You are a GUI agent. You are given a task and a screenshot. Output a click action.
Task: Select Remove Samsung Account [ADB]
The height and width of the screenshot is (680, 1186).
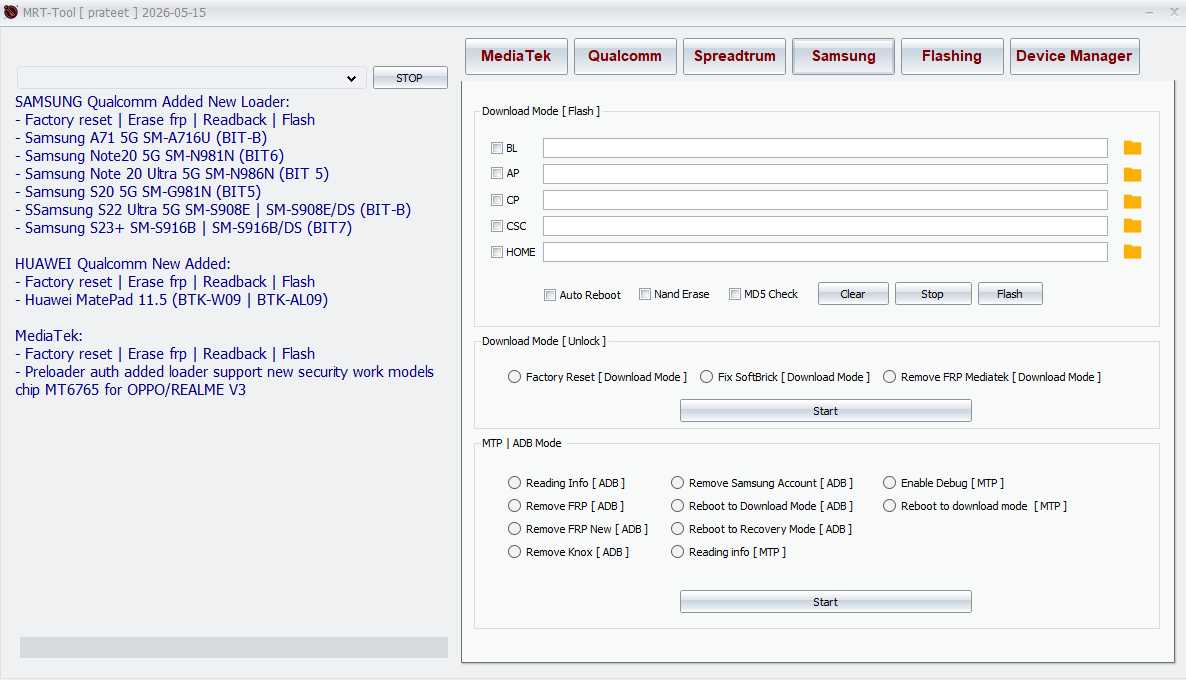click(x=677, y=483)
